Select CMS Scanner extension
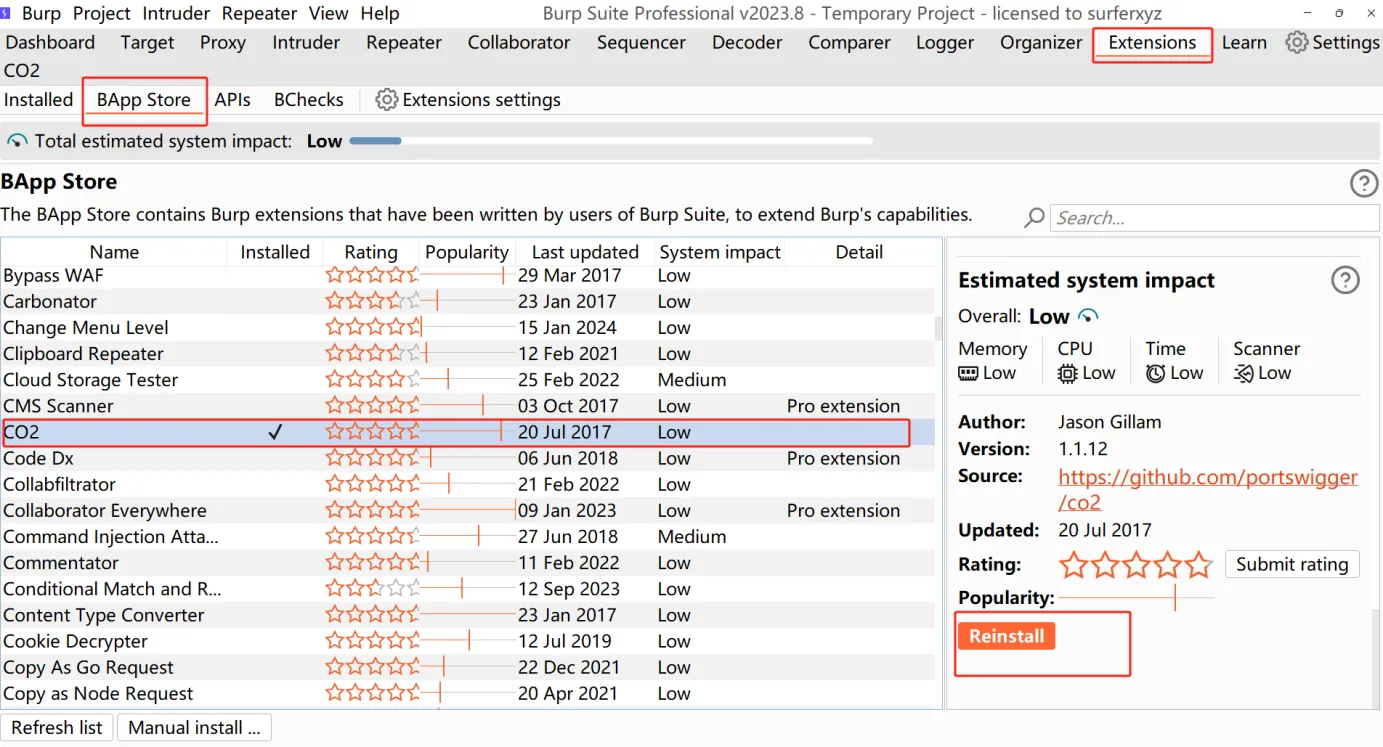Viewport: 1383px width, 747px height. 467,406
